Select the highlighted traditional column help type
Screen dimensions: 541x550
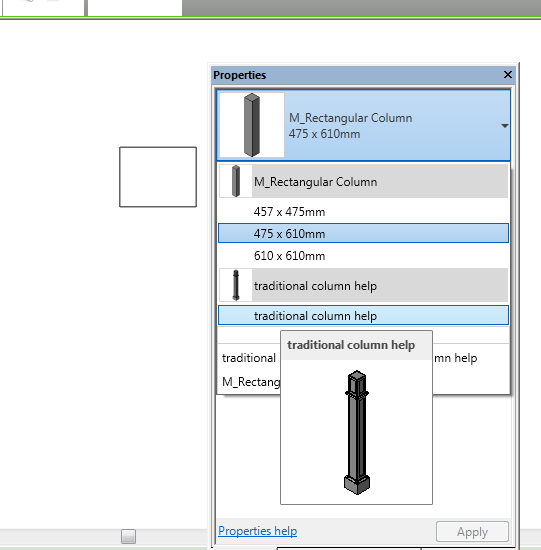(x=363, y=315)
